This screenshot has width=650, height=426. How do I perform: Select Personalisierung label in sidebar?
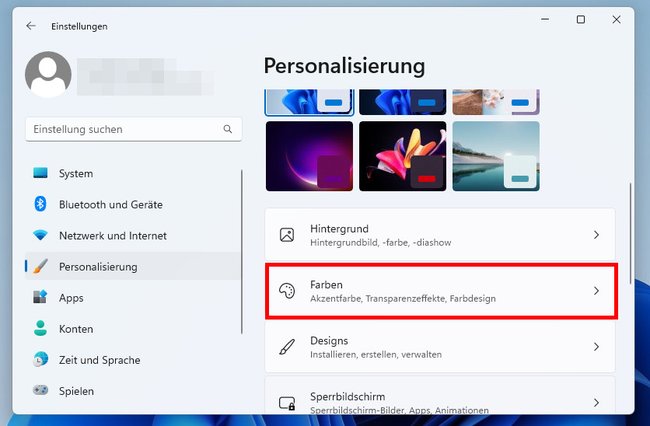[98, 267]
